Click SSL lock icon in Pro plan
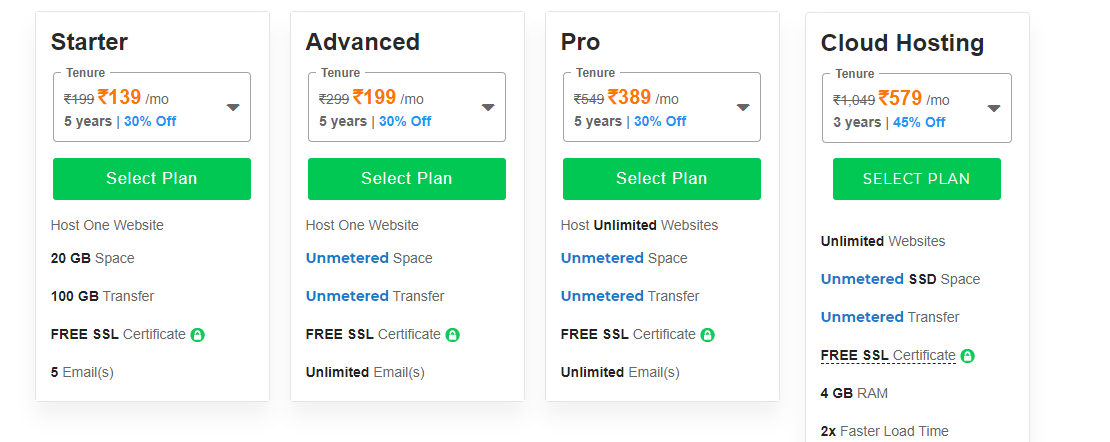The image size is (1110, 442). click(x=708, y=335)
